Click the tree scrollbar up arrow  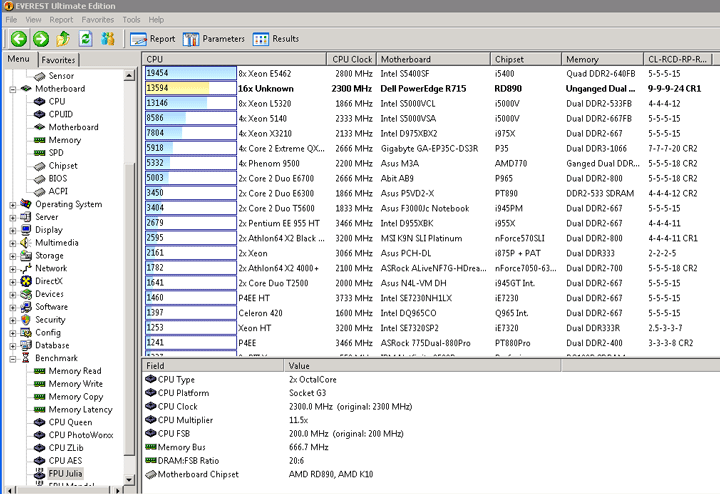tap(129, 76)
